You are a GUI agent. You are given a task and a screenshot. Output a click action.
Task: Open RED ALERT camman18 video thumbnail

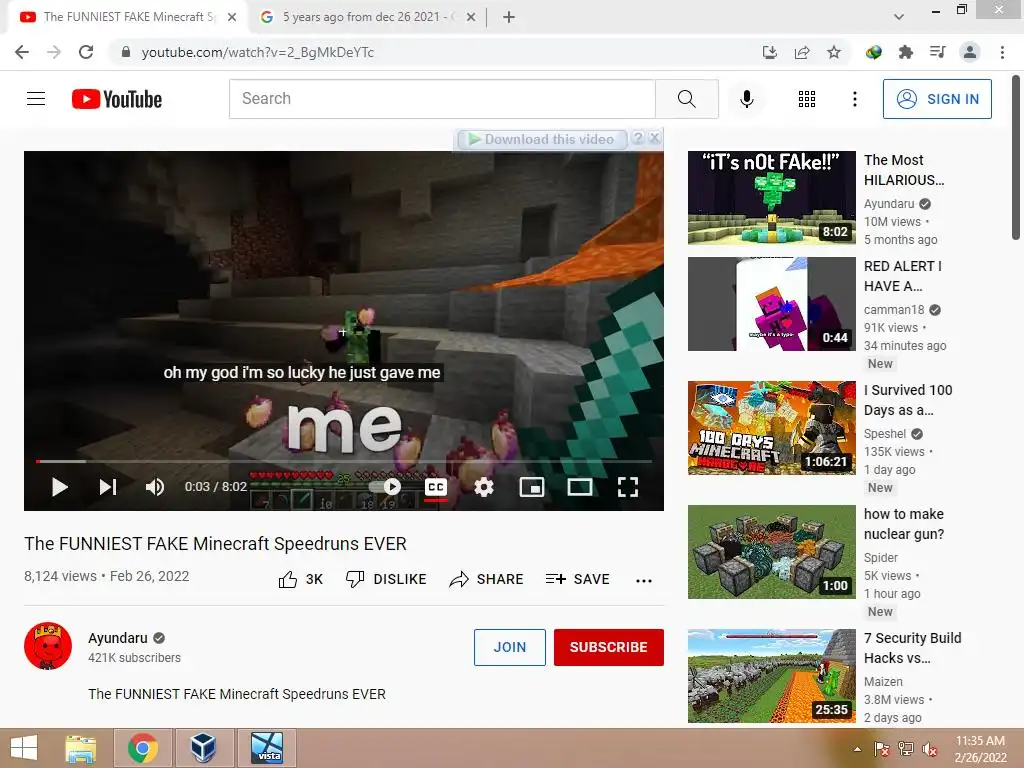(771, 304)
